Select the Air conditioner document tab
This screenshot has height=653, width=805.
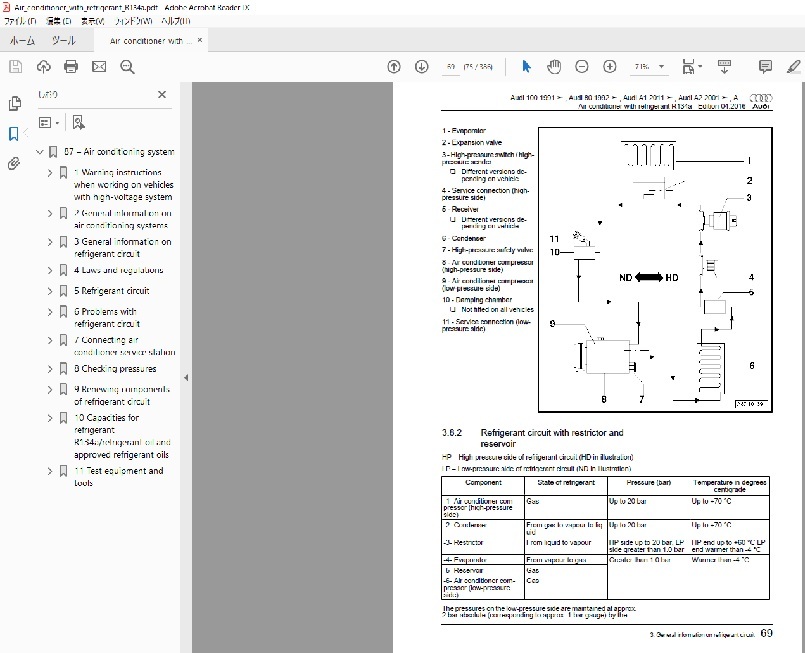point(150,41)
